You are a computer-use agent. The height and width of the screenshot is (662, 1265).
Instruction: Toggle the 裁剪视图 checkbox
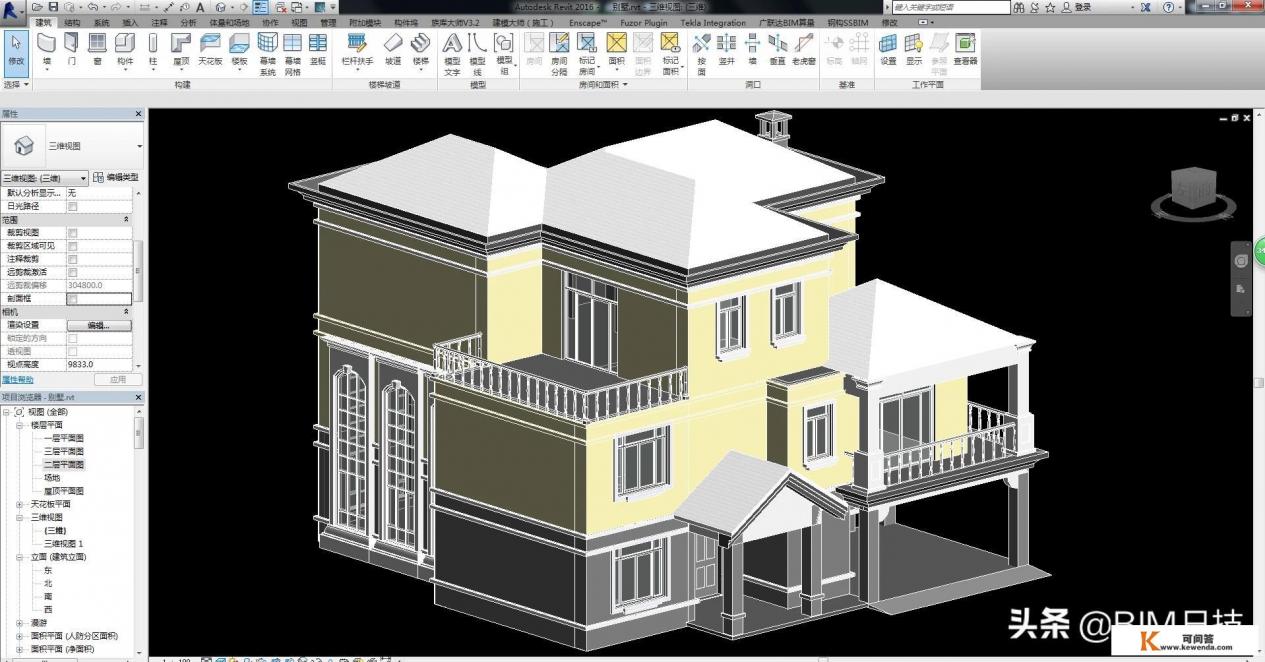point(72,232)
